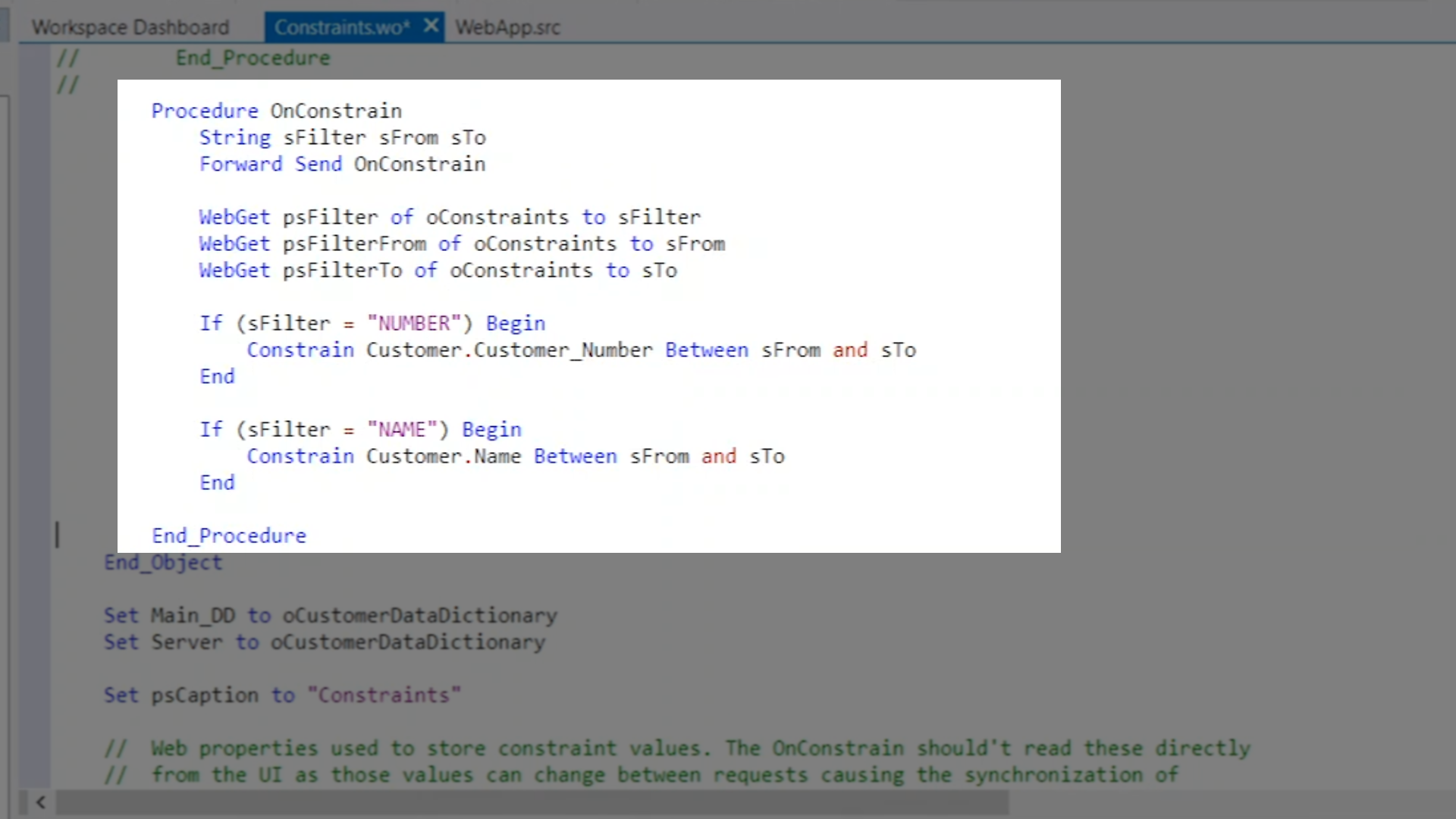Click the End_Object keyword
The image size is (1456, 819).
163,563
